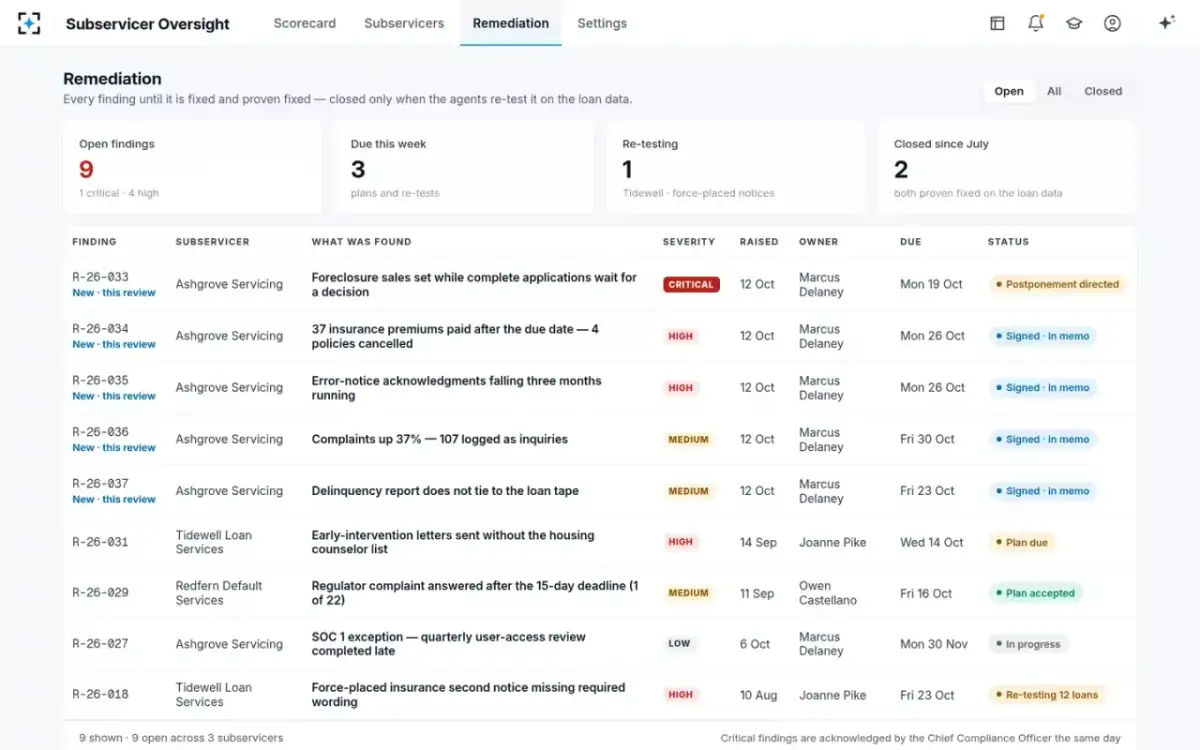Click the Subservicer Oversight app logo
Image resolution: width=1200 pixels, height=750 pixels.
tap(29, 23)
